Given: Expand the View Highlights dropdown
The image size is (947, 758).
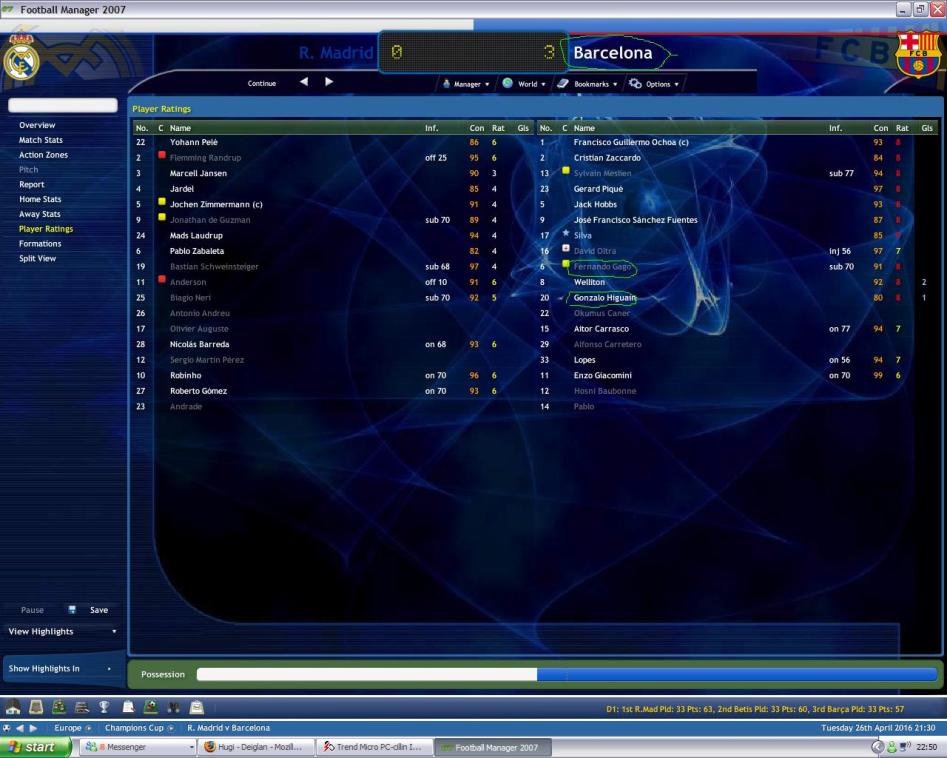Looking at the screenshot, I should (114, 631).
